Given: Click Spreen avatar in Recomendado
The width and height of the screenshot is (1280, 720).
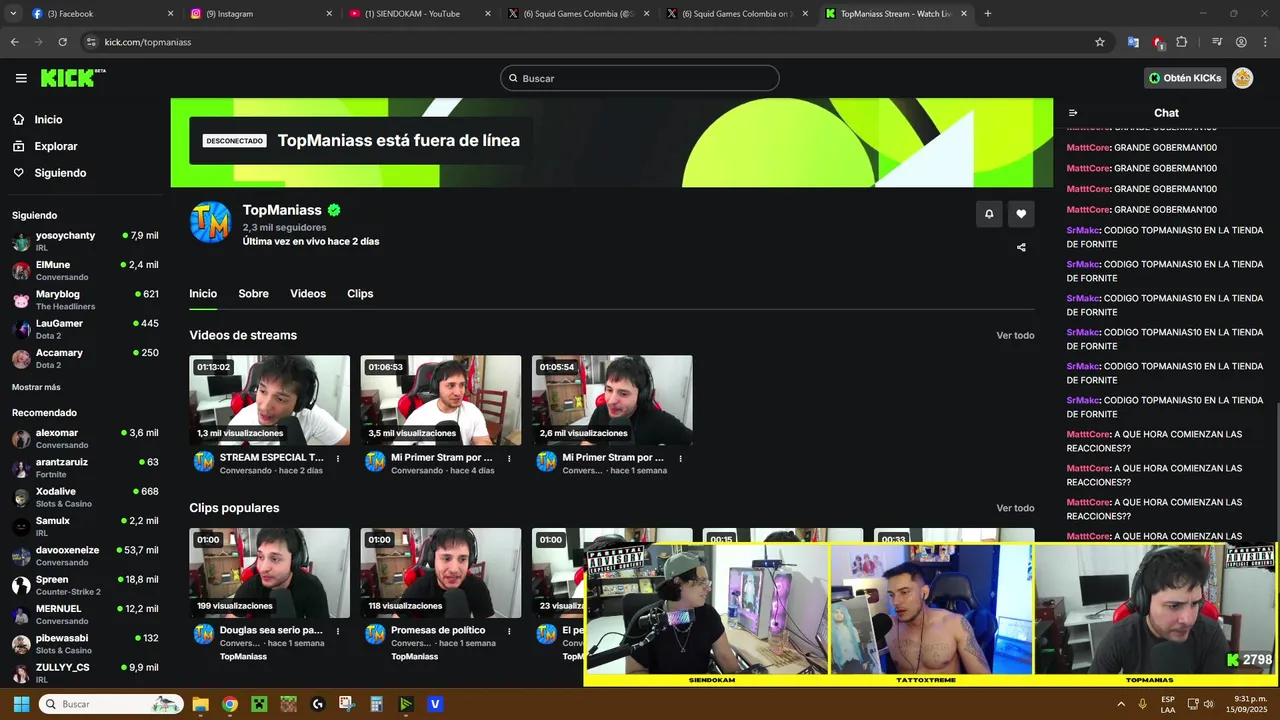Looking at the screenshot, I should click(21, 585).
